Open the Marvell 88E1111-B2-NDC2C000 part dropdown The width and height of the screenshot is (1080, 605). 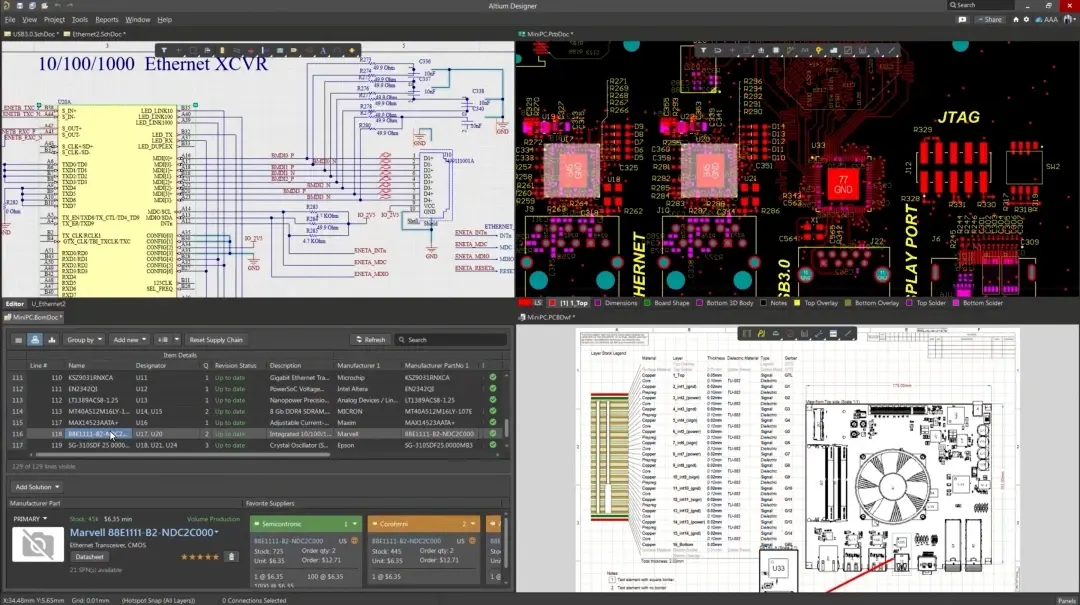pos(216,533)
